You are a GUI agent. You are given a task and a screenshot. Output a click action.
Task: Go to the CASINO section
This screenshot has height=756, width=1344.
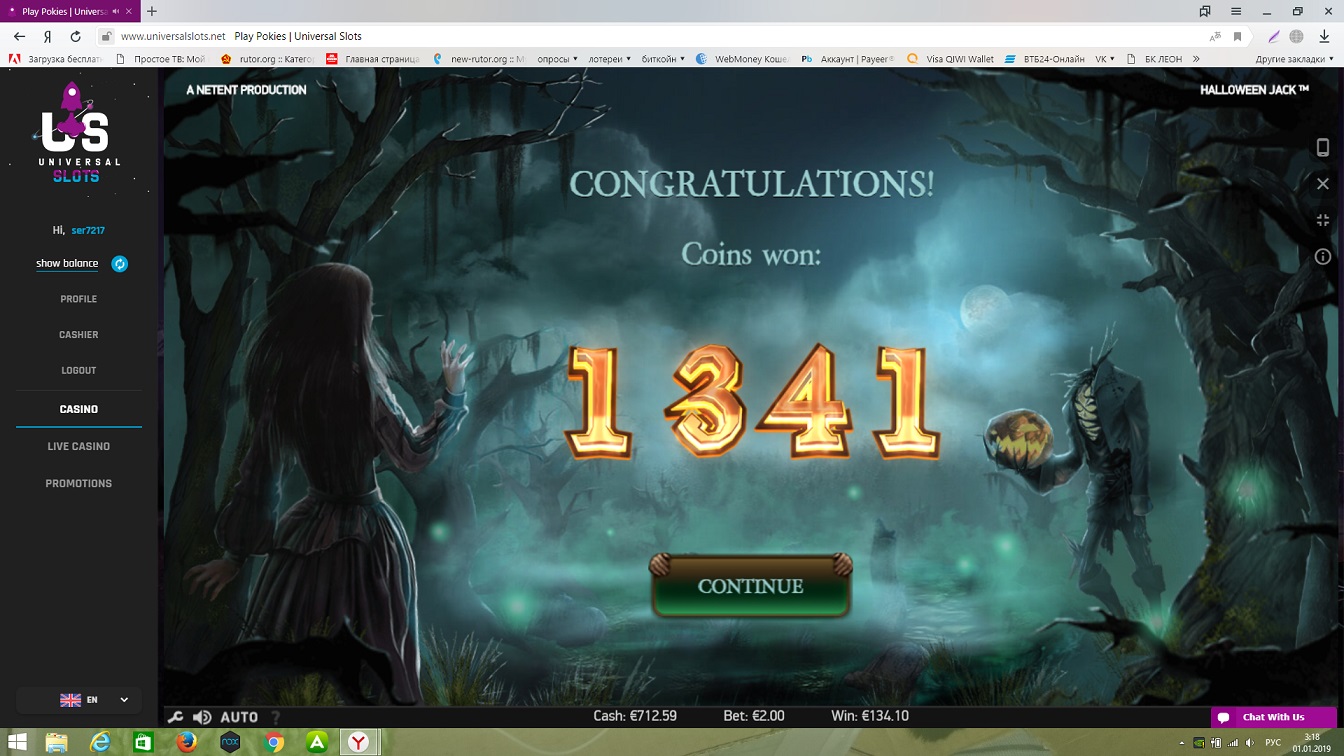click(79, 409)
